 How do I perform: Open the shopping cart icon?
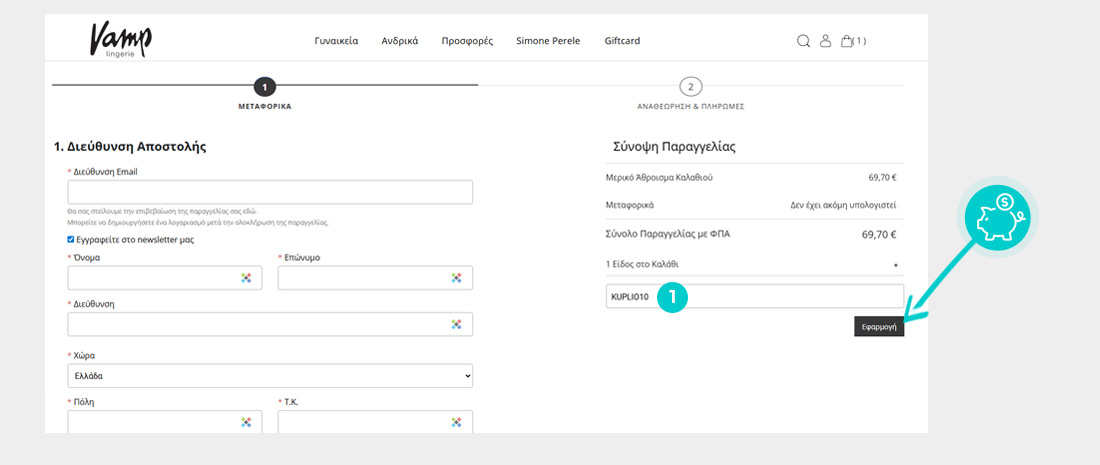tap(848, 41)
